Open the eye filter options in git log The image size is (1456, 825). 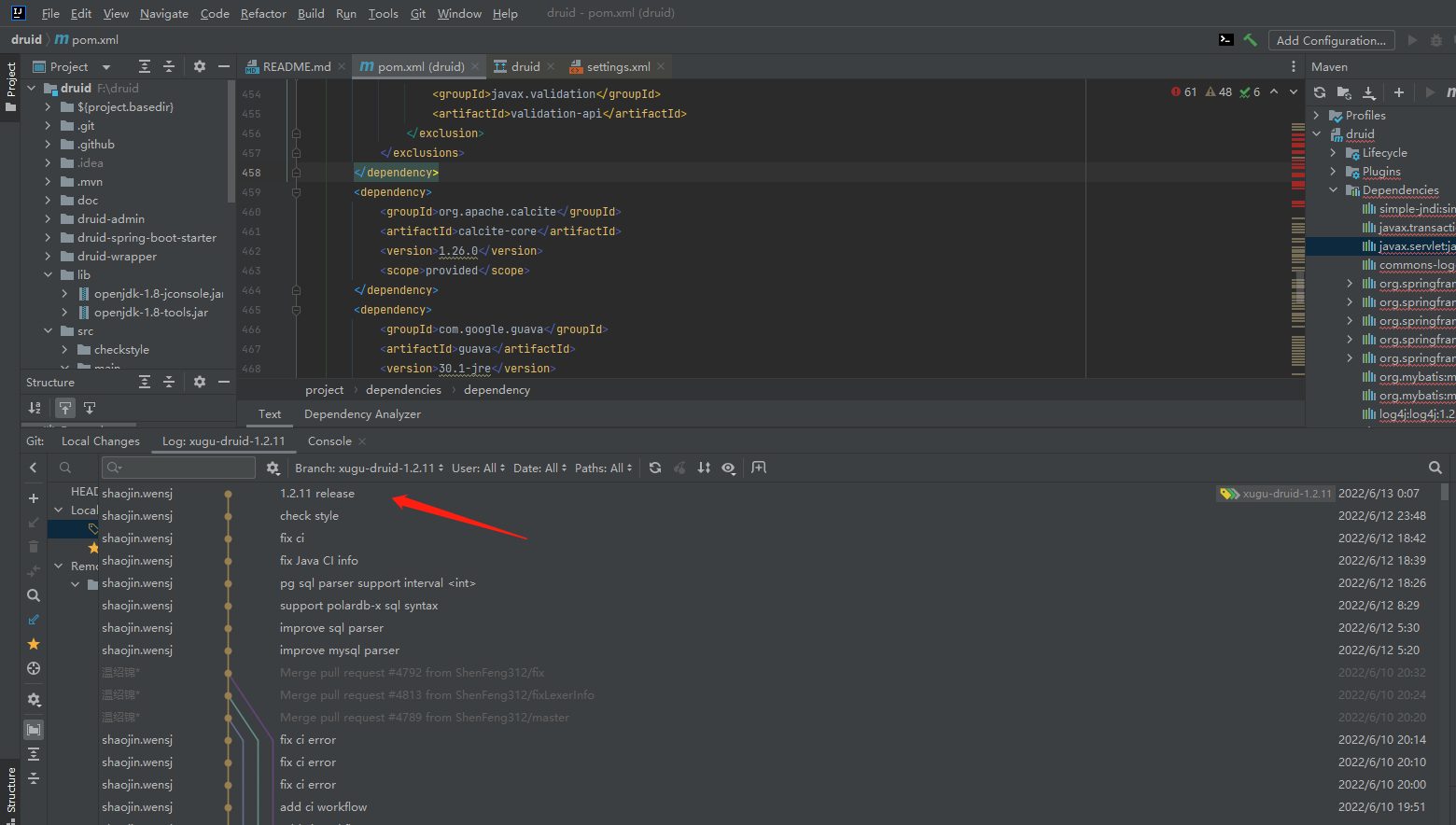729,468
